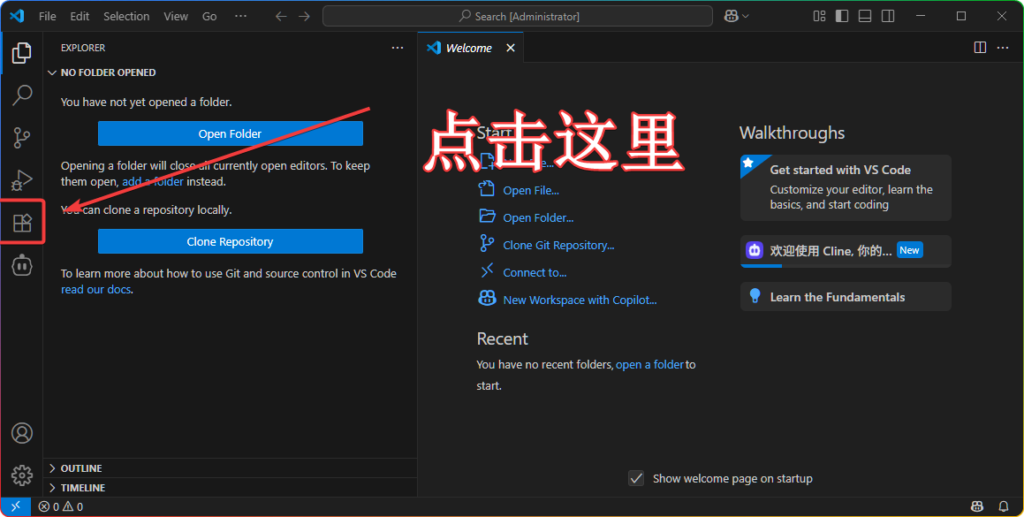Open Learn the Fundamentals walkthrough
The image size is (1024, 517).
pyautogui.click(x=846, y=297)
